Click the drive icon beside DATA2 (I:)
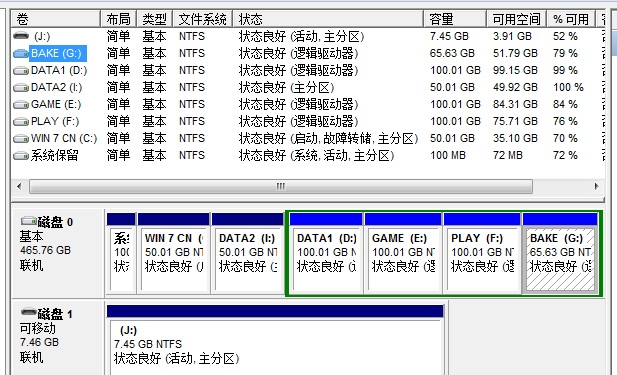The image size is (617, 375). [x=21, y=88]
